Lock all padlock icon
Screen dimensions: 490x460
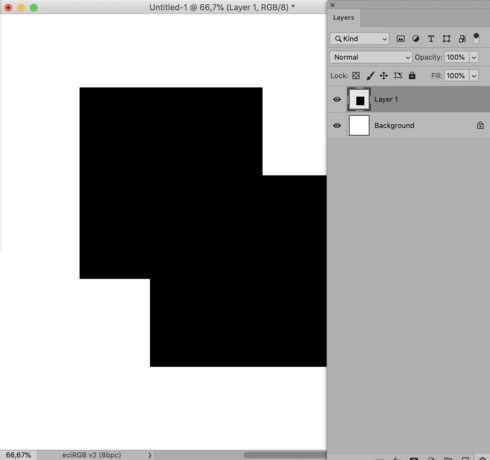point(412,76)
